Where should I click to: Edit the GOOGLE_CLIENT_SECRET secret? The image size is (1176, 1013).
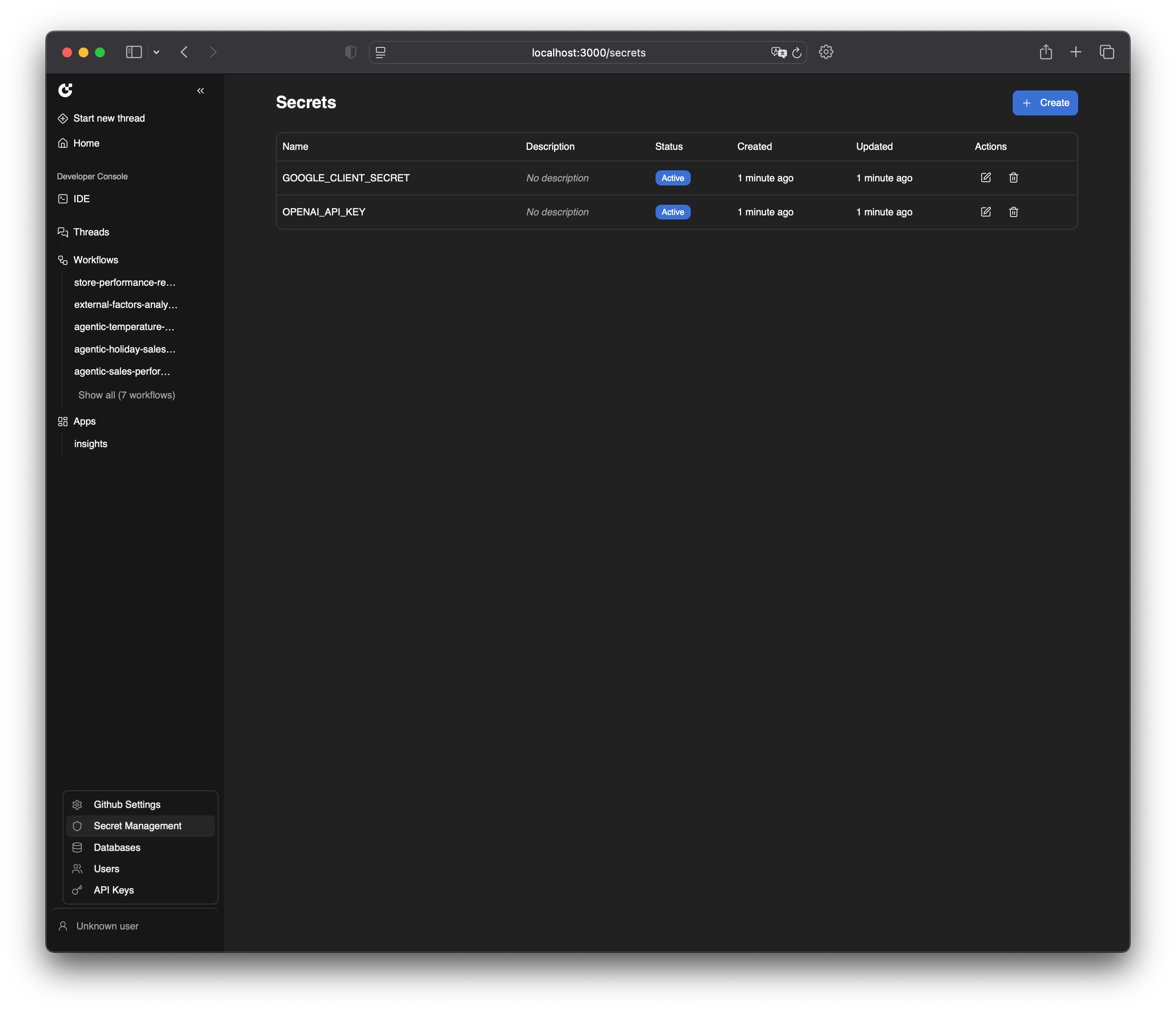(x=985, y=178)
